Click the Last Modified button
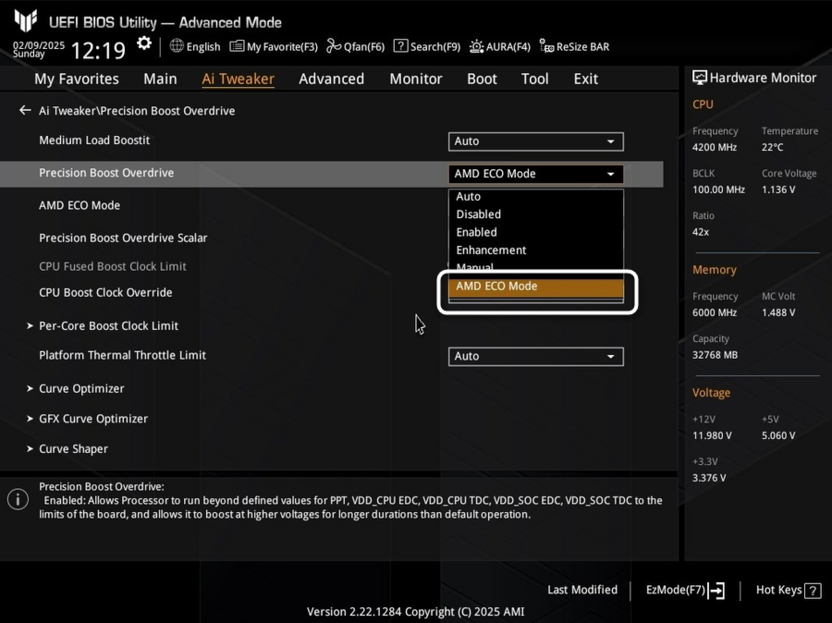 pos(583,590)
